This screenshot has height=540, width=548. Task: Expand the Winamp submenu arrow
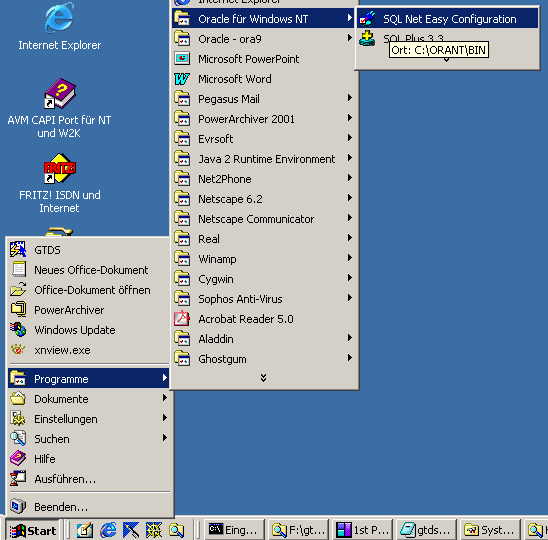pyautogui.click(x=349, y=258)
